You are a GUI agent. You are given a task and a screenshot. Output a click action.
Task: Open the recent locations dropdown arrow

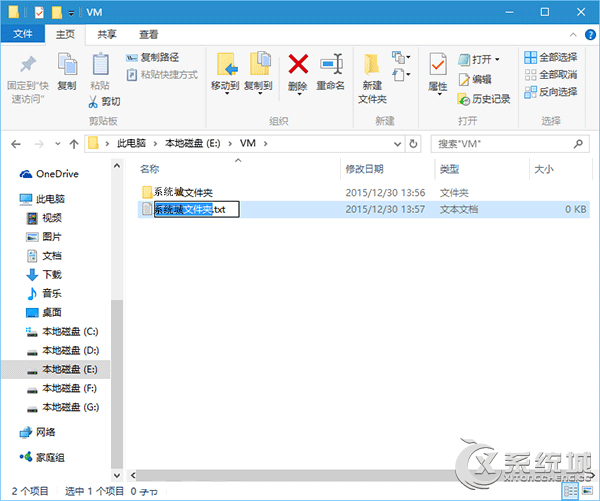click(57, 144)
